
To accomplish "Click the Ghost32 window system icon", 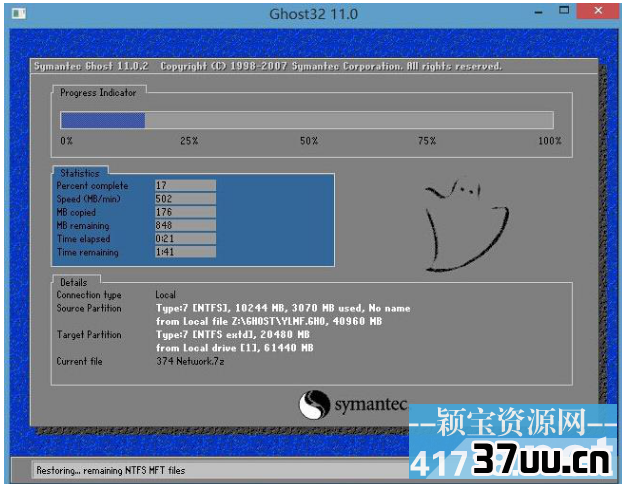I will [x=19, y=14].
